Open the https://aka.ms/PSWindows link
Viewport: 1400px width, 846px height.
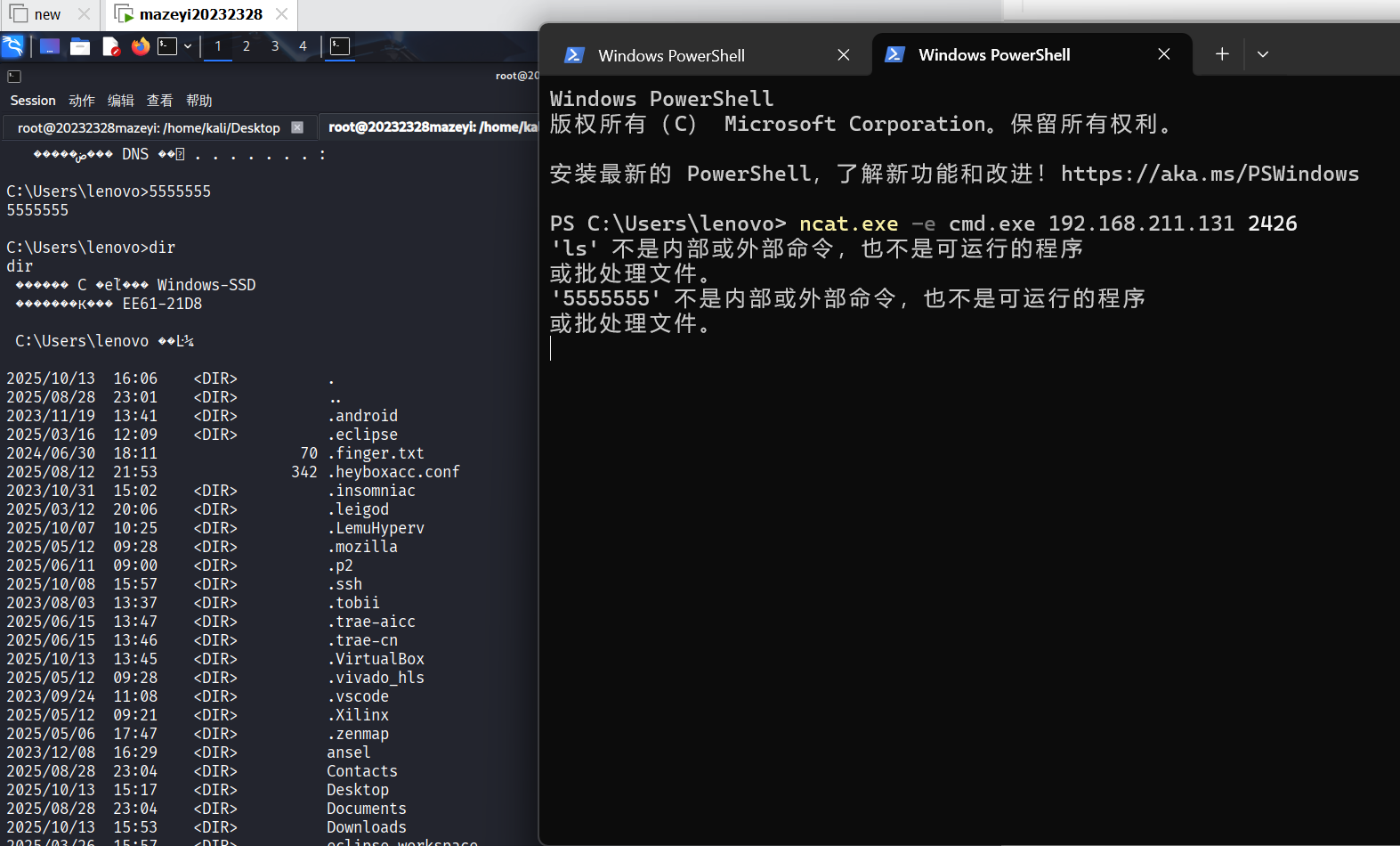[1210, 174]
